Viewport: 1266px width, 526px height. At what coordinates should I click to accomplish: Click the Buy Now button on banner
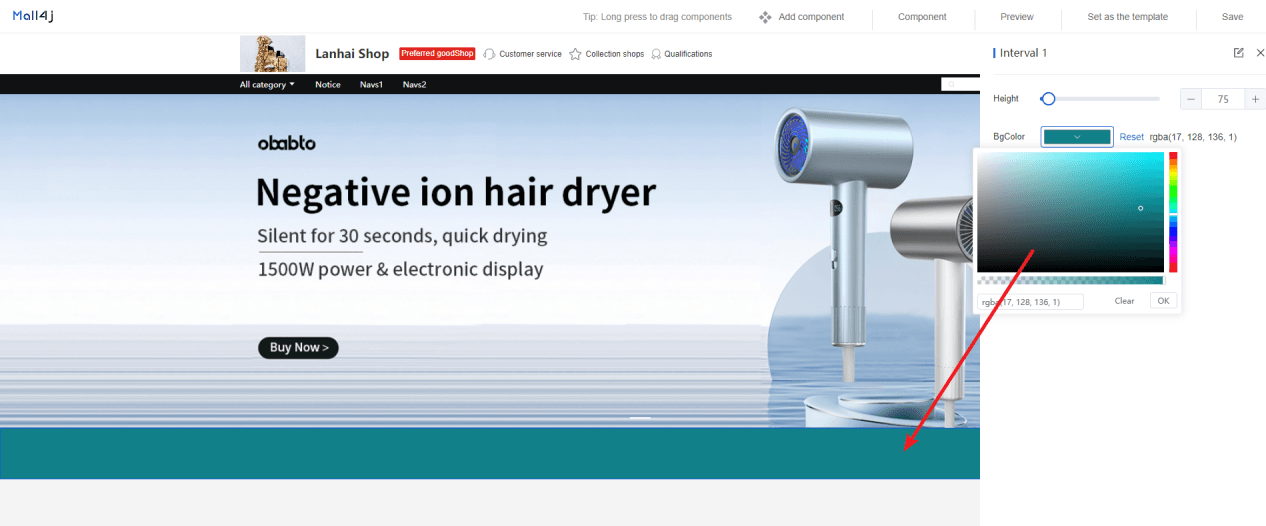298,348
